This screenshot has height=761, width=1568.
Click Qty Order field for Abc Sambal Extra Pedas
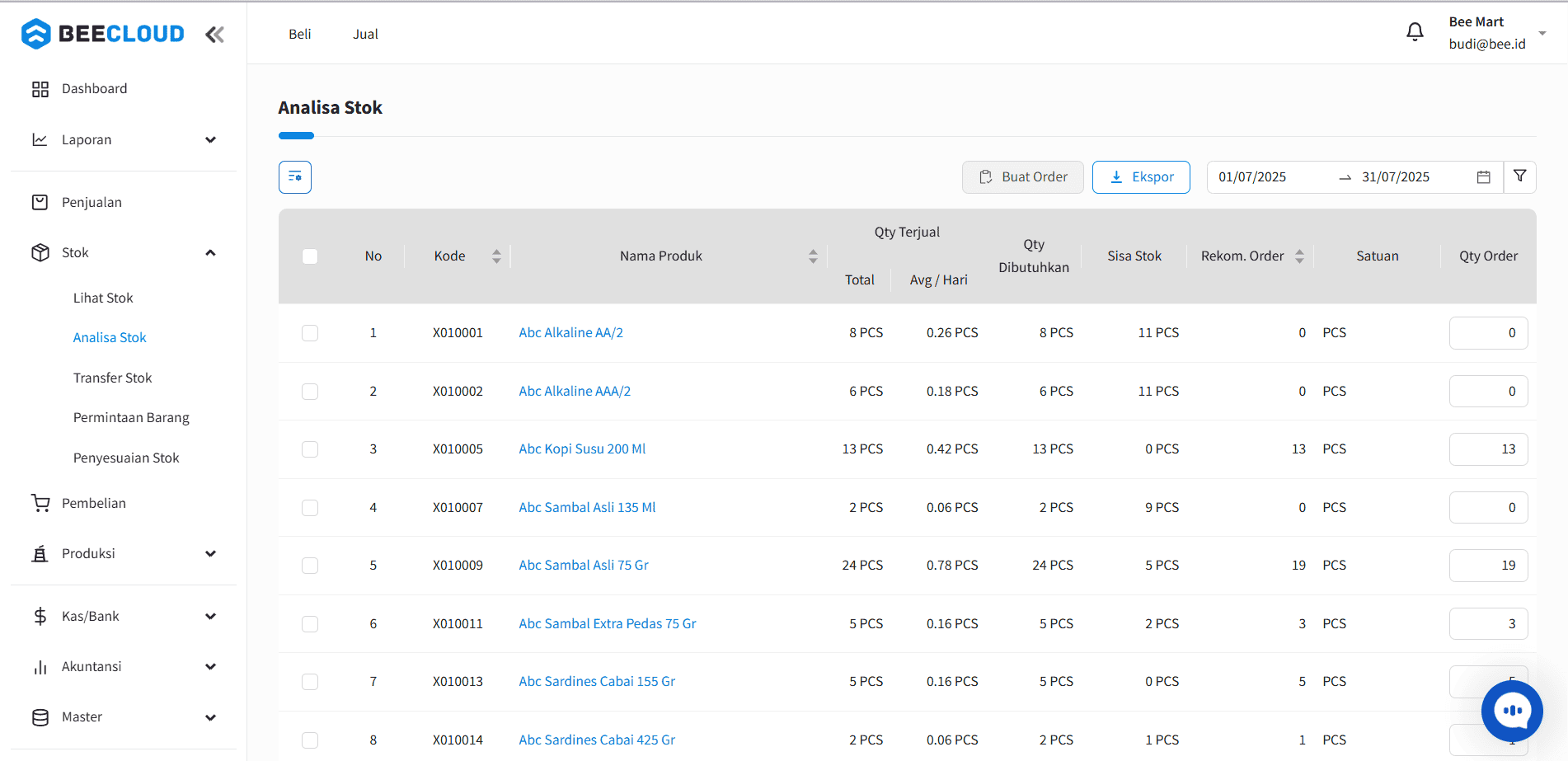(x=1487, y=624)
